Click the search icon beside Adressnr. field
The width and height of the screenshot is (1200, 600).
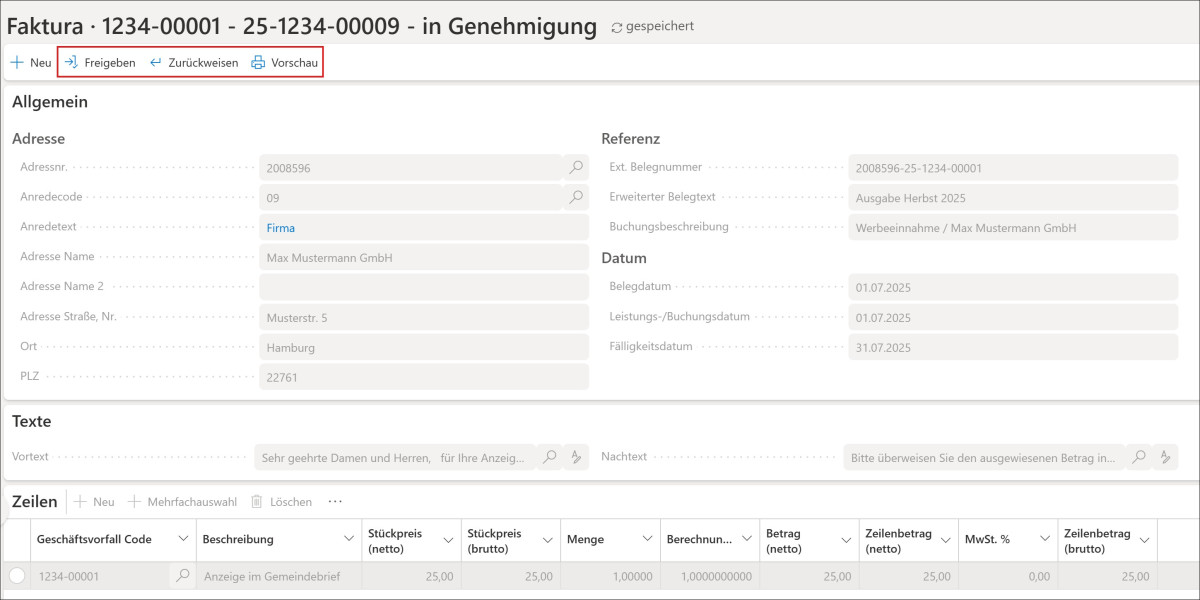[x=576, y=168]
